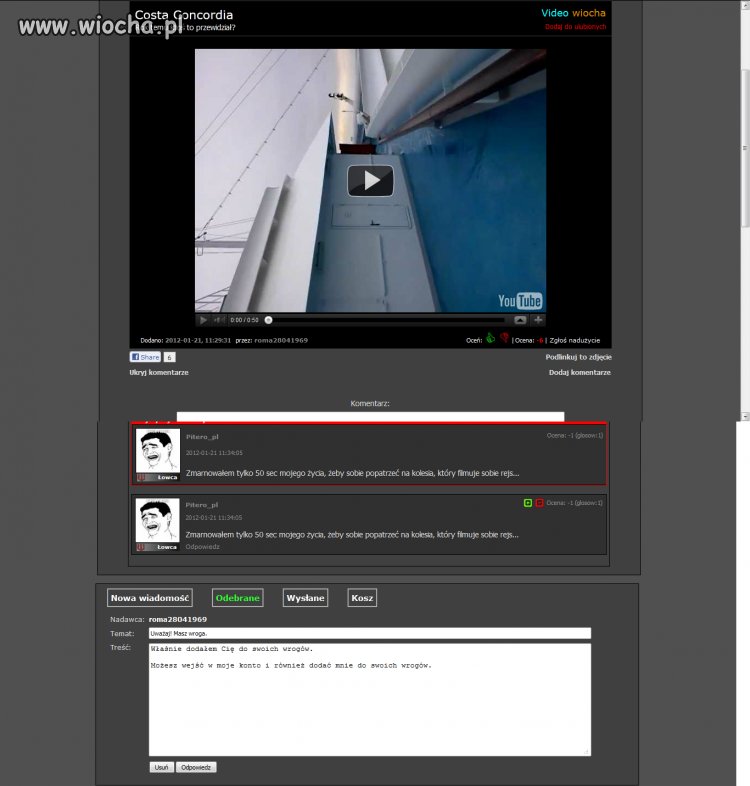Click Odpowiedz reply link under the comment
Image resolution: width=750 pixels, height=786 pixels.
click(x=203, y=547)
